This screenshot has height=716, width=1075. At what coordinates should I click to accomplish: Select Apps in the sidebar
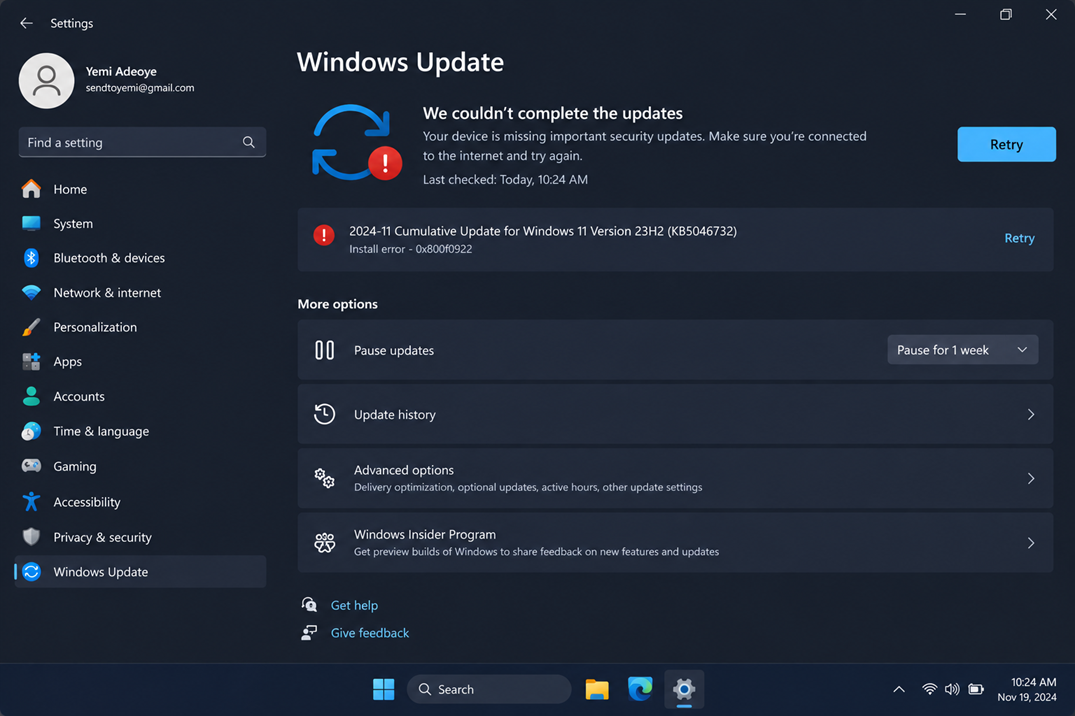click(x=141, y=361)
